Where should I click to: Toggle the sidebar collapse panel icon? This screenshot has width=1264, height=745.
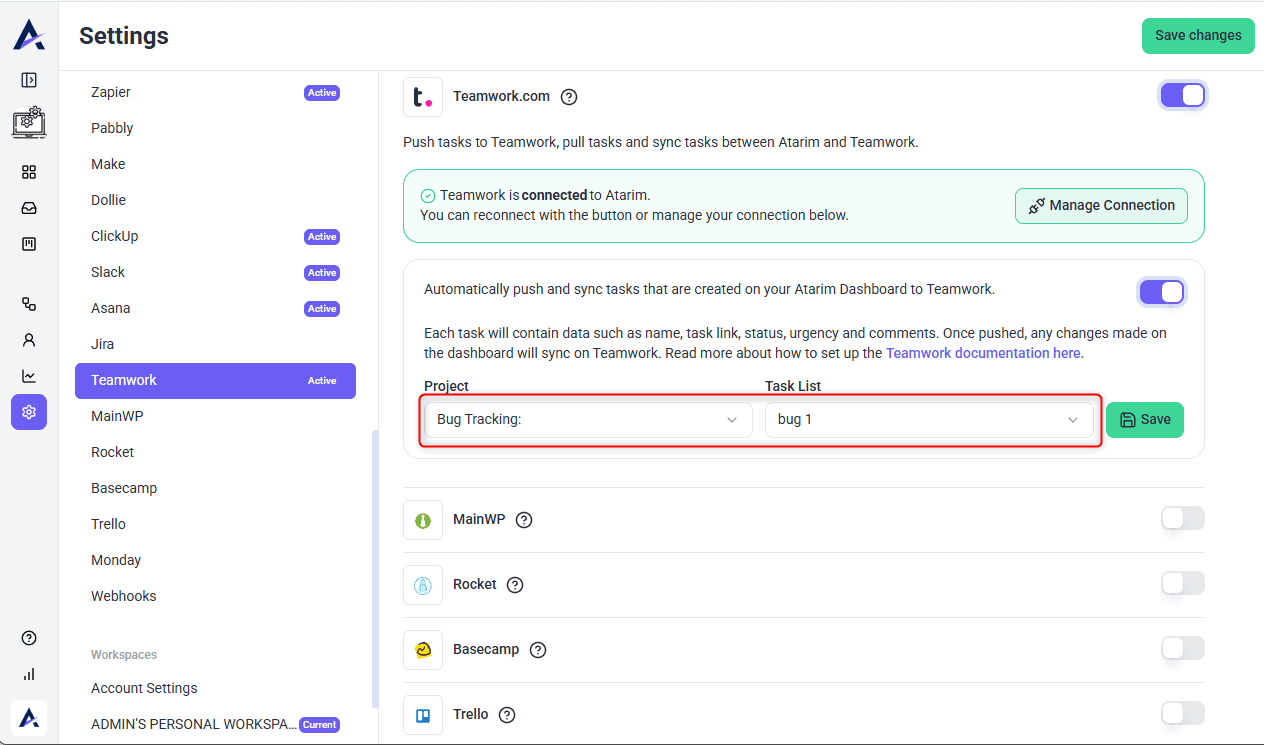[x=29, y=80]
